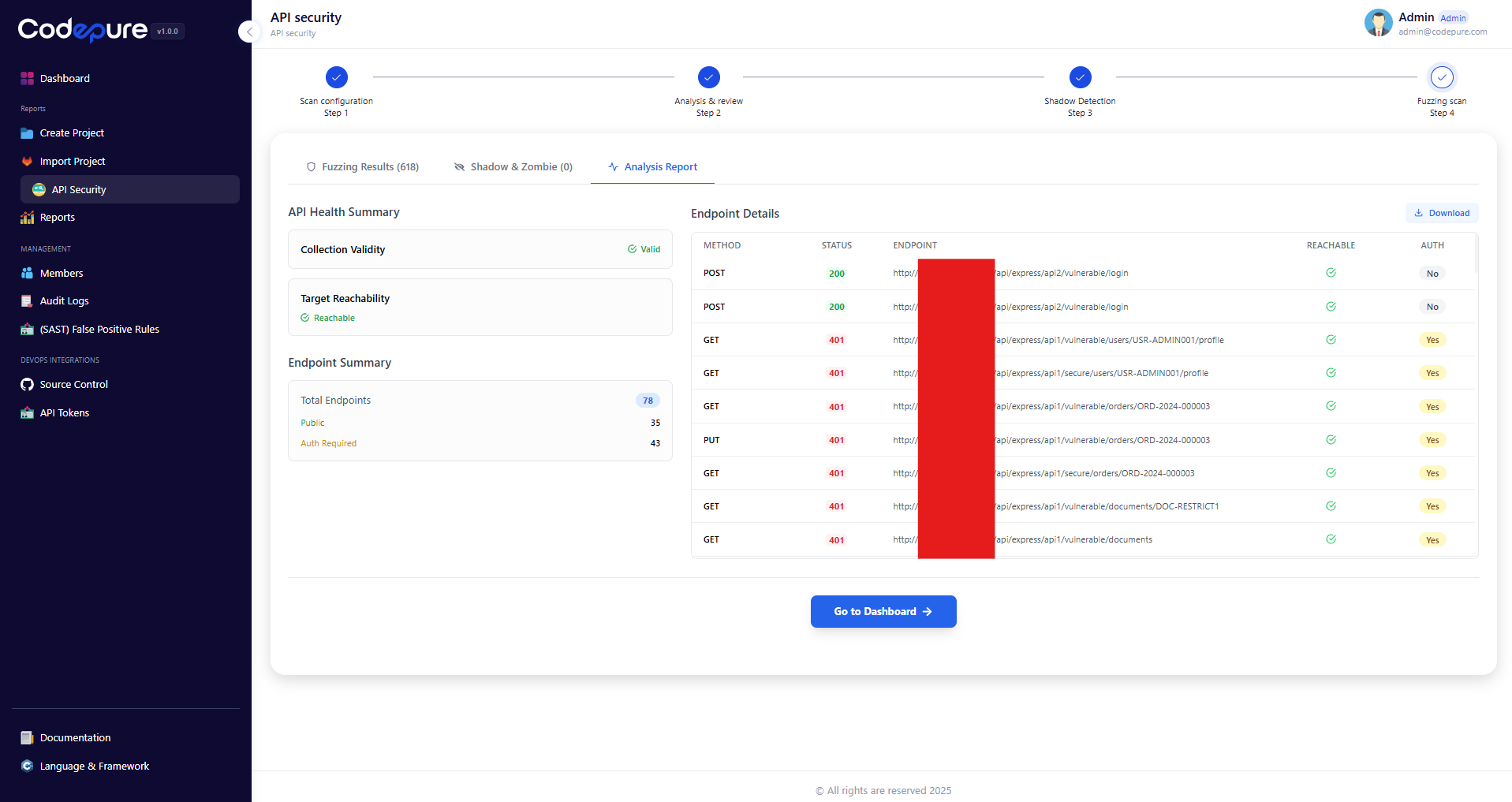Click the AUTH column header

1432,245
